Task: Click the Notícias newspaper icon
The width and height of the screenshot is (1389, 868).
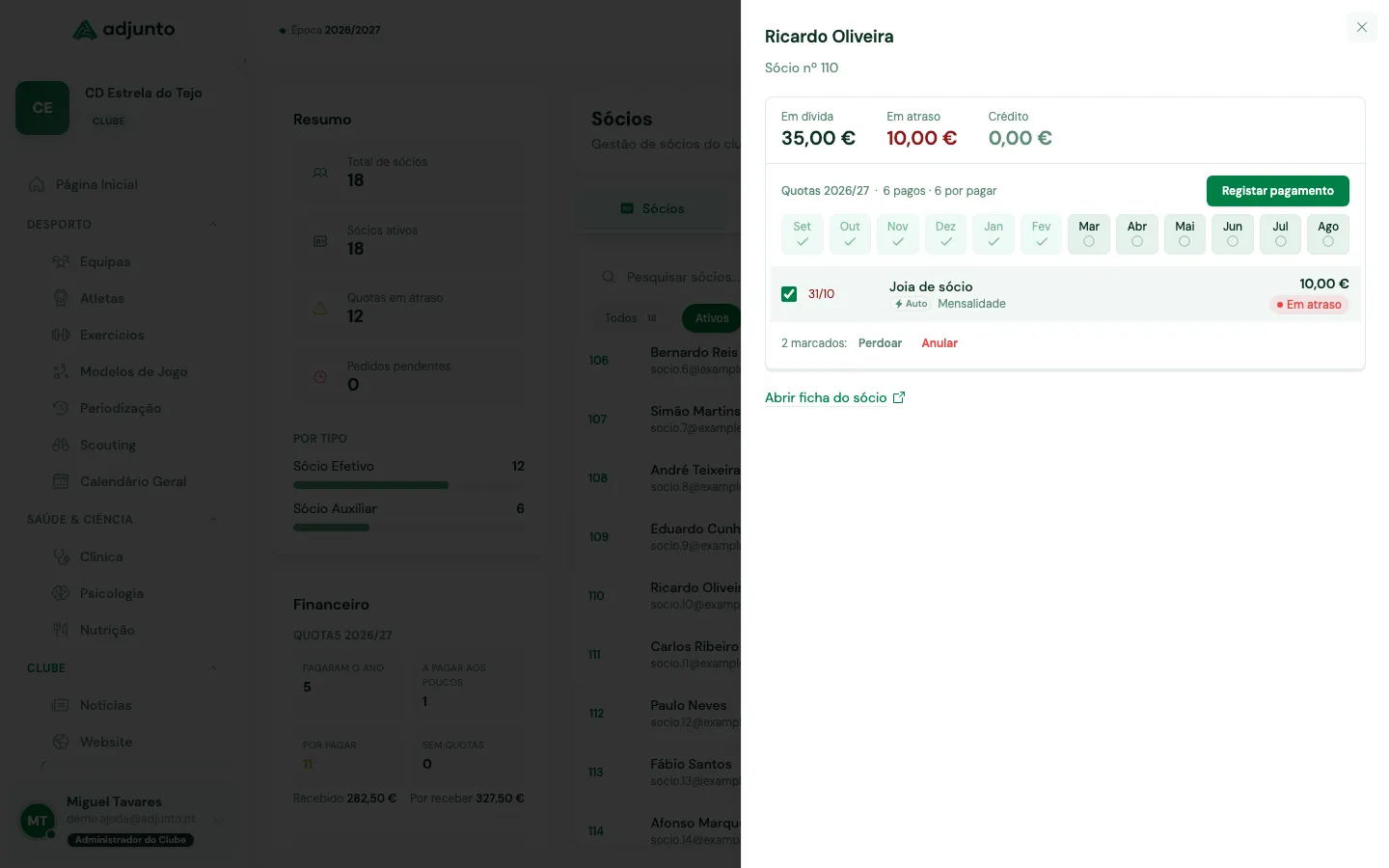Action: (x=61, y=705)
